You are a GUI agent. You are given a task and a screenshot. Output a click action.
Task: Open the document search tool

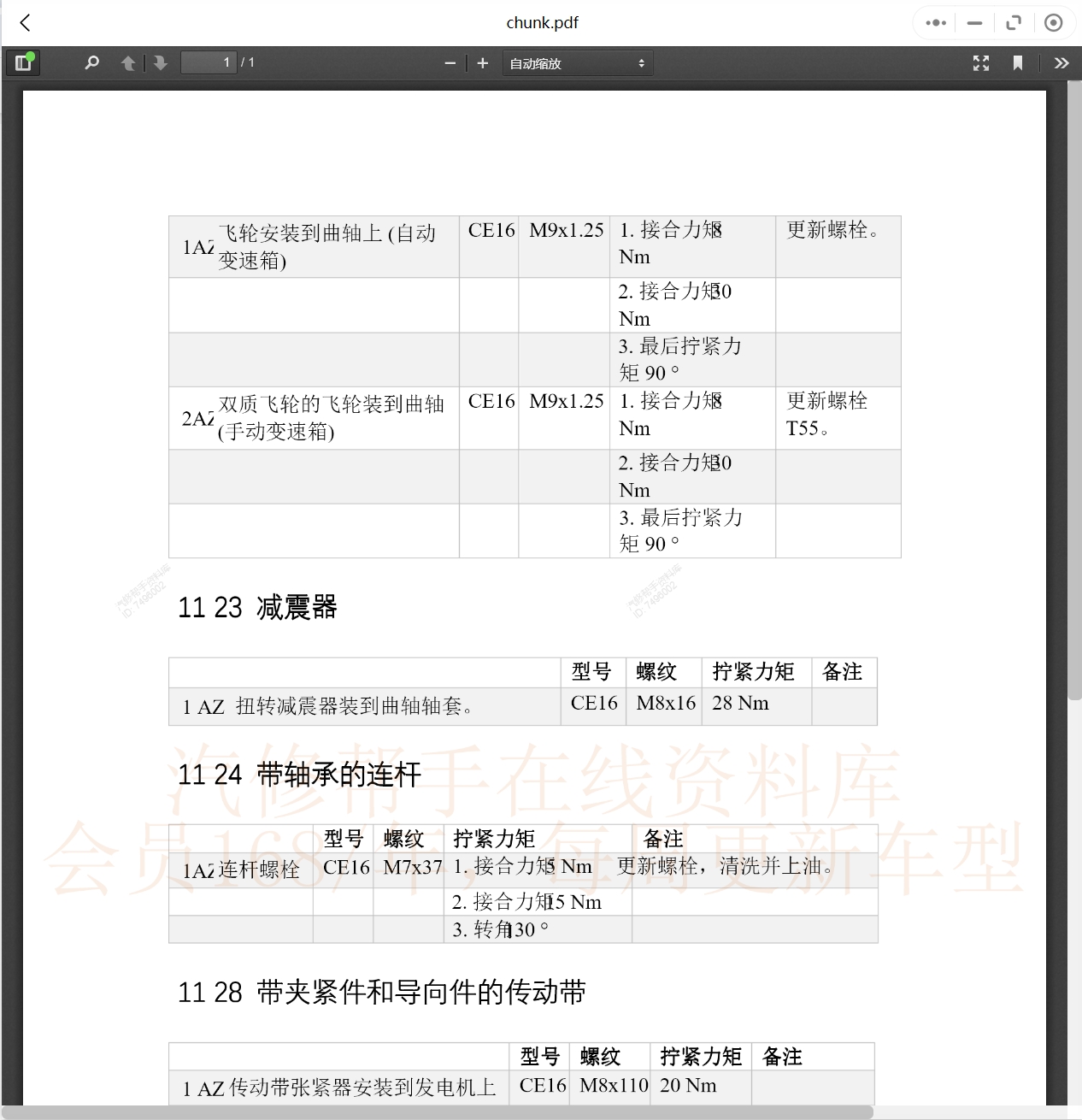(x=91, y=62)
